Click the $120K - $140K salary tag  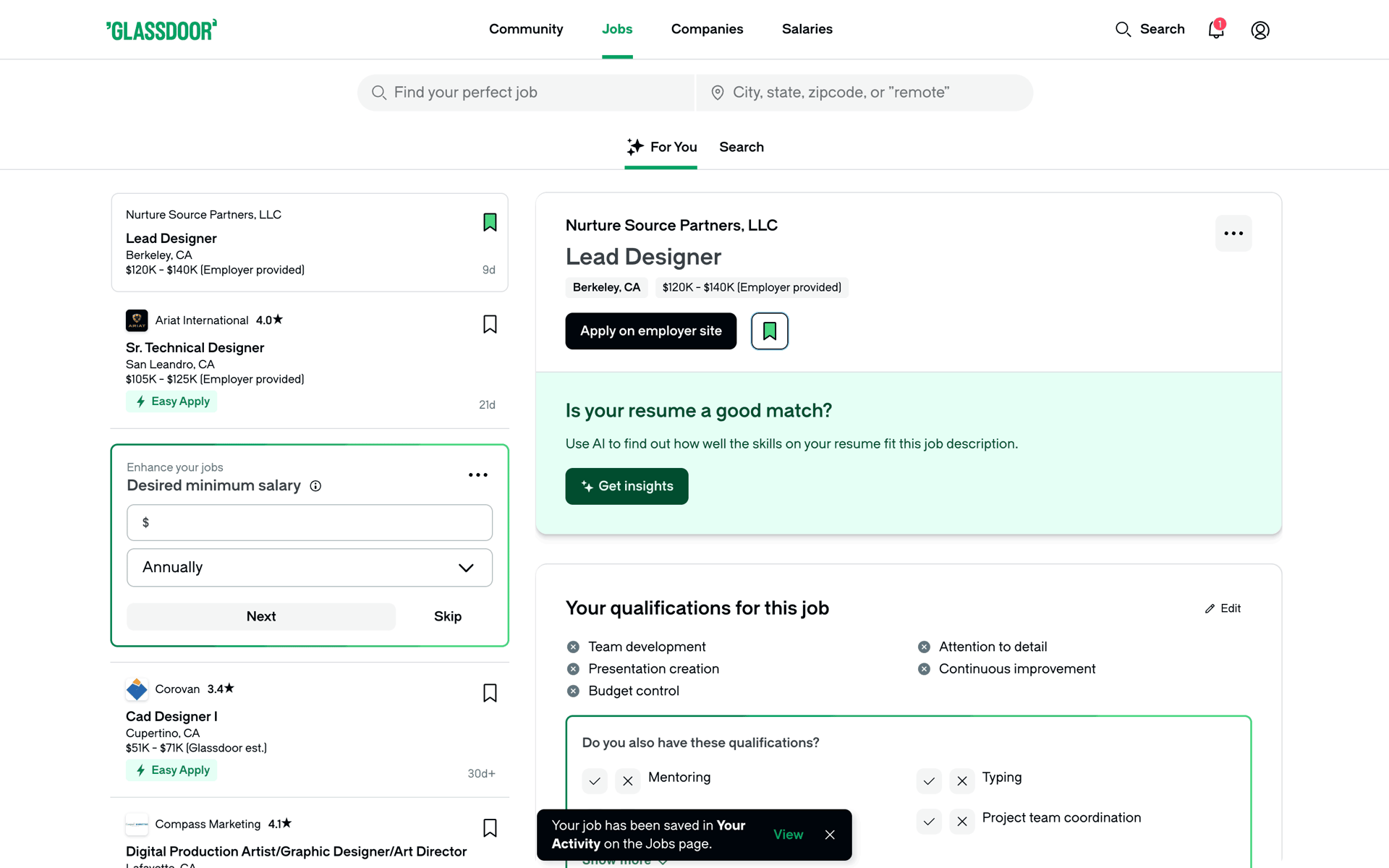point(752,288)
